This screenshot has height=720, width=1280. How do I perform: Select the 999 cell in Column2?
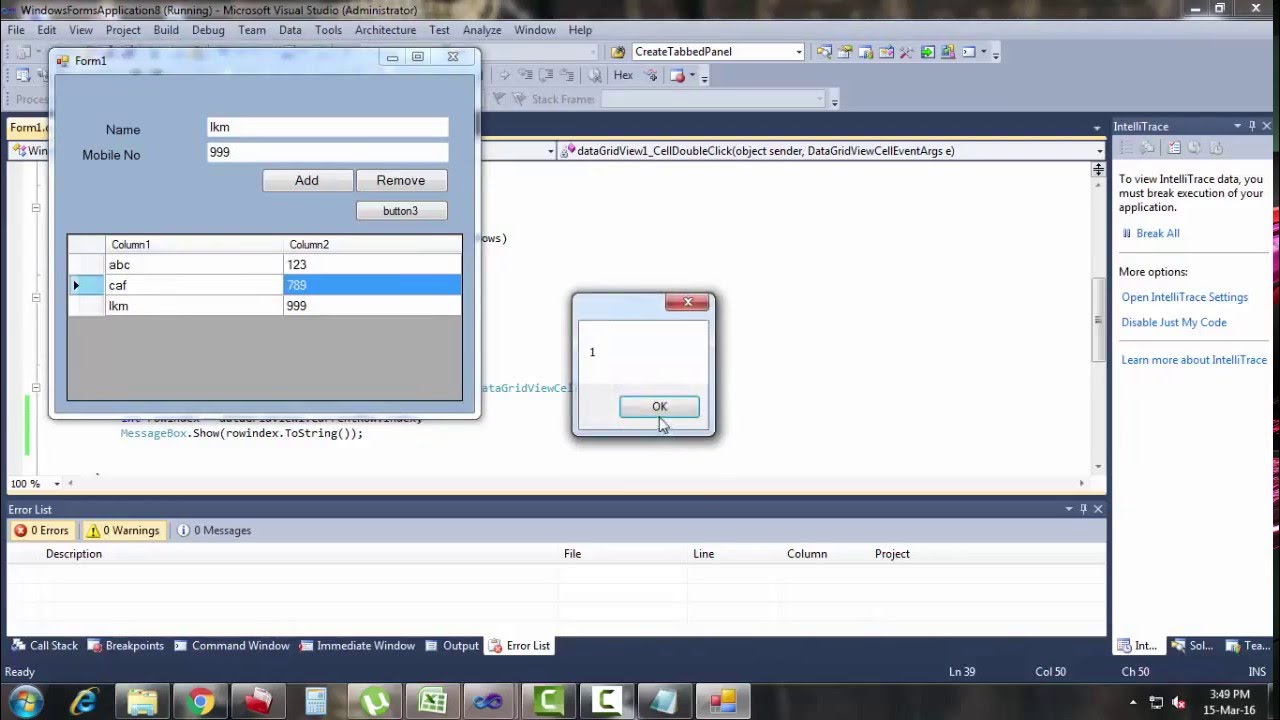(x=372, y=306)
